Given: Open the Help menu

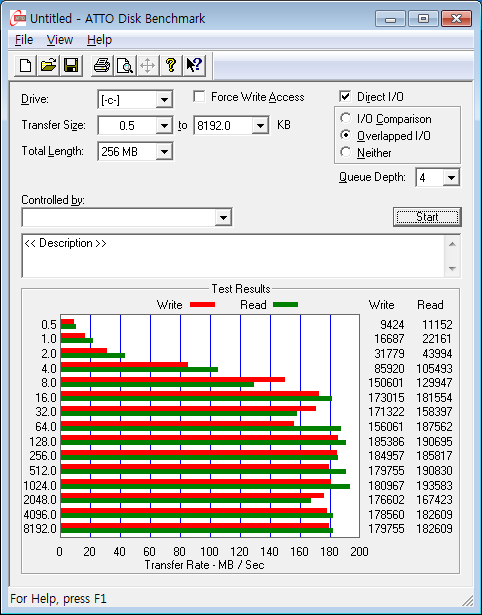Looking at the screenshot, I should coord(99,40).
